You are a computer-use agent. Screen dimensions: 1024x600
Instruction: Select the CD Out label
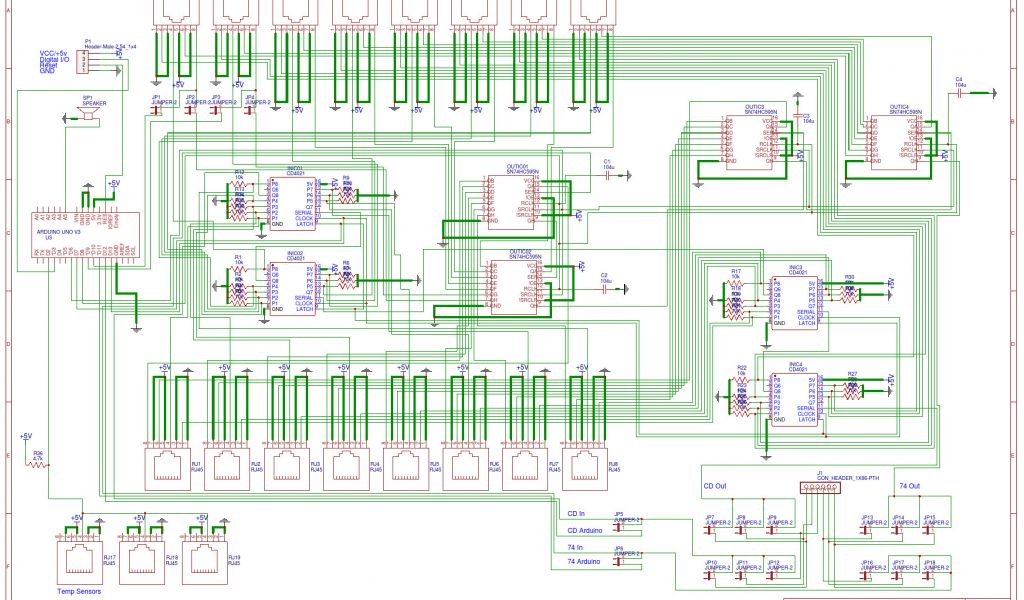715,485
